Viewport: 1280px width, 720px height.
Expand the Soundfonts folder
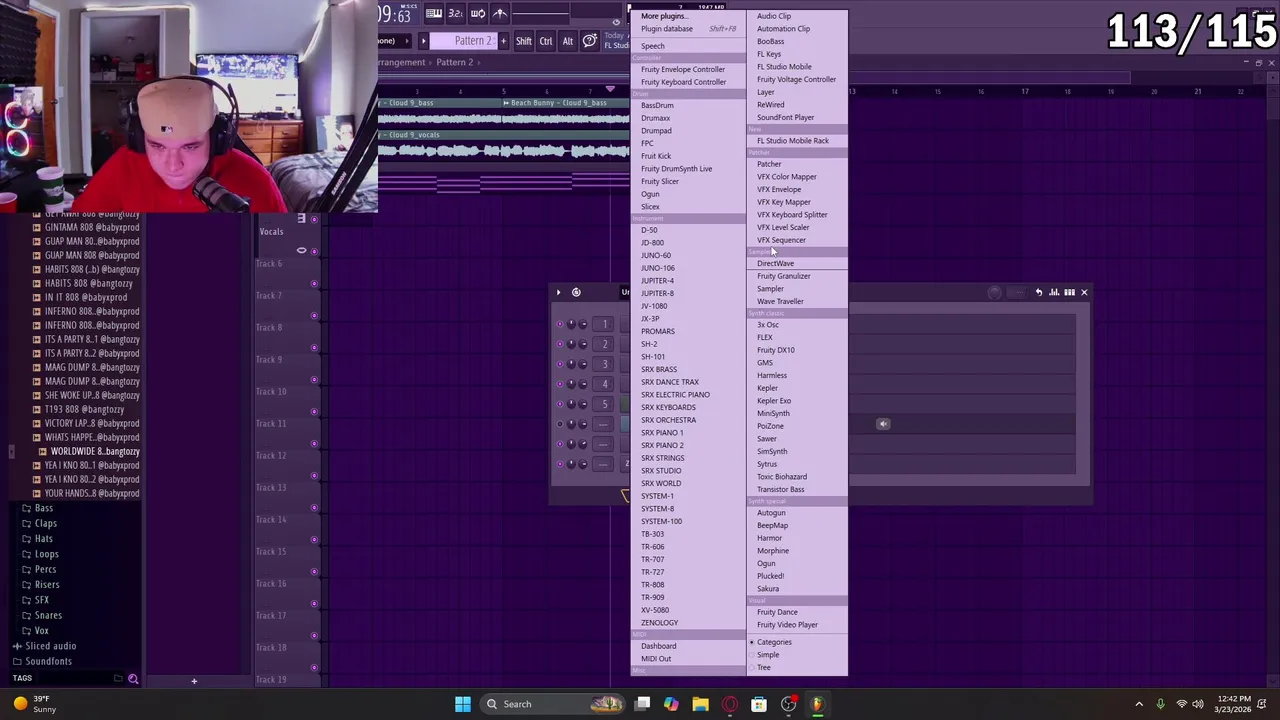(48, 661)
